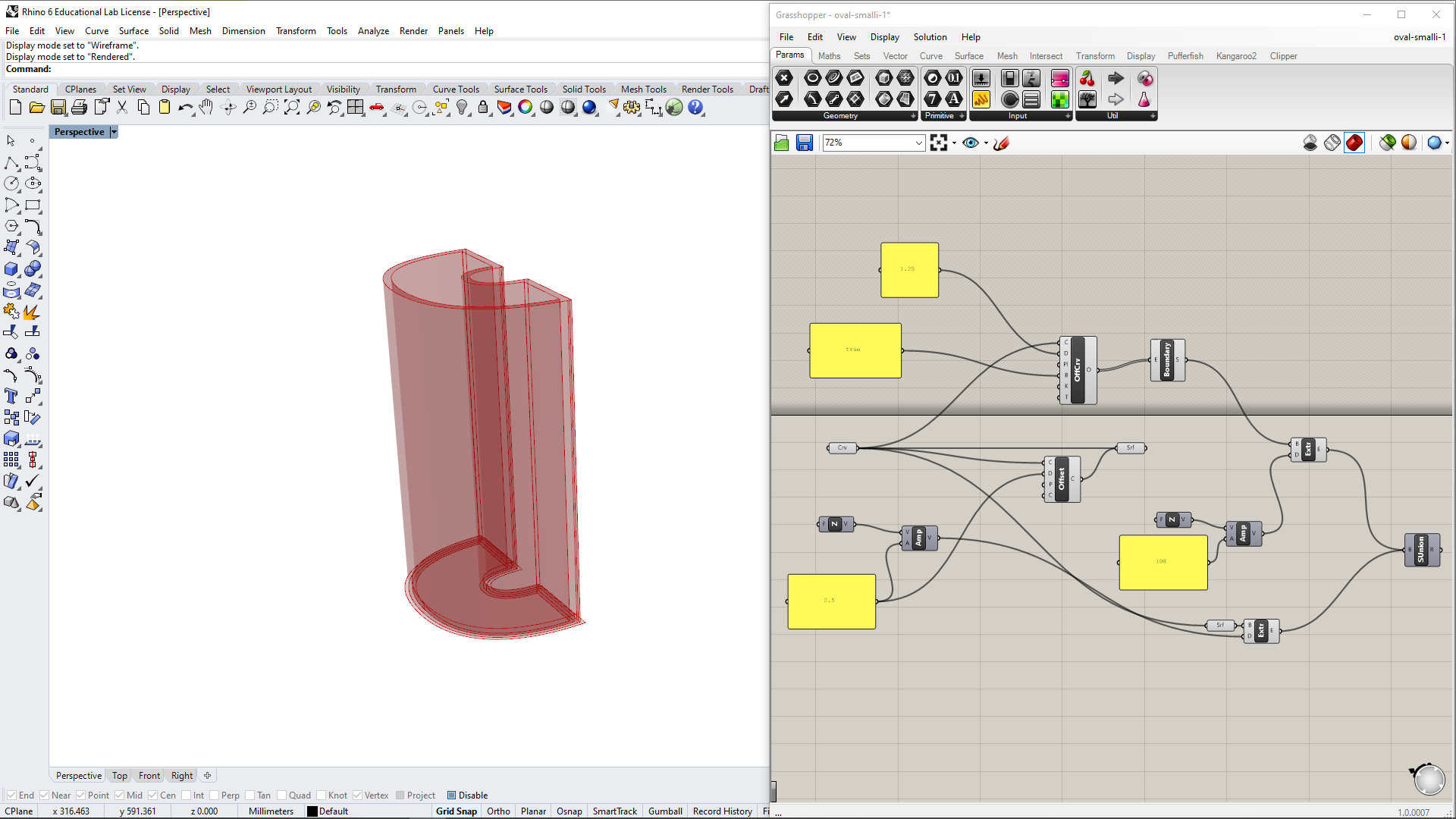Viewport: 1456px width, 819px height.
Task: Click Gumball in the status bar
Action: pos(665,811)
